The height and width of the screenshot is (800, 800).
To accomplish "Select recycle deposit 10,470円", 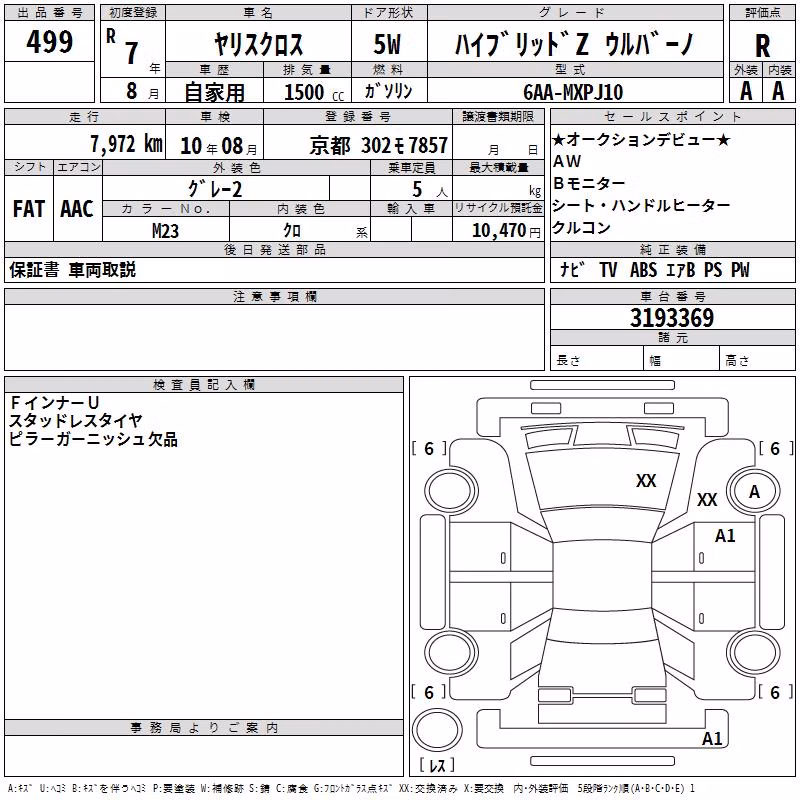I will (x=506, y=231).
